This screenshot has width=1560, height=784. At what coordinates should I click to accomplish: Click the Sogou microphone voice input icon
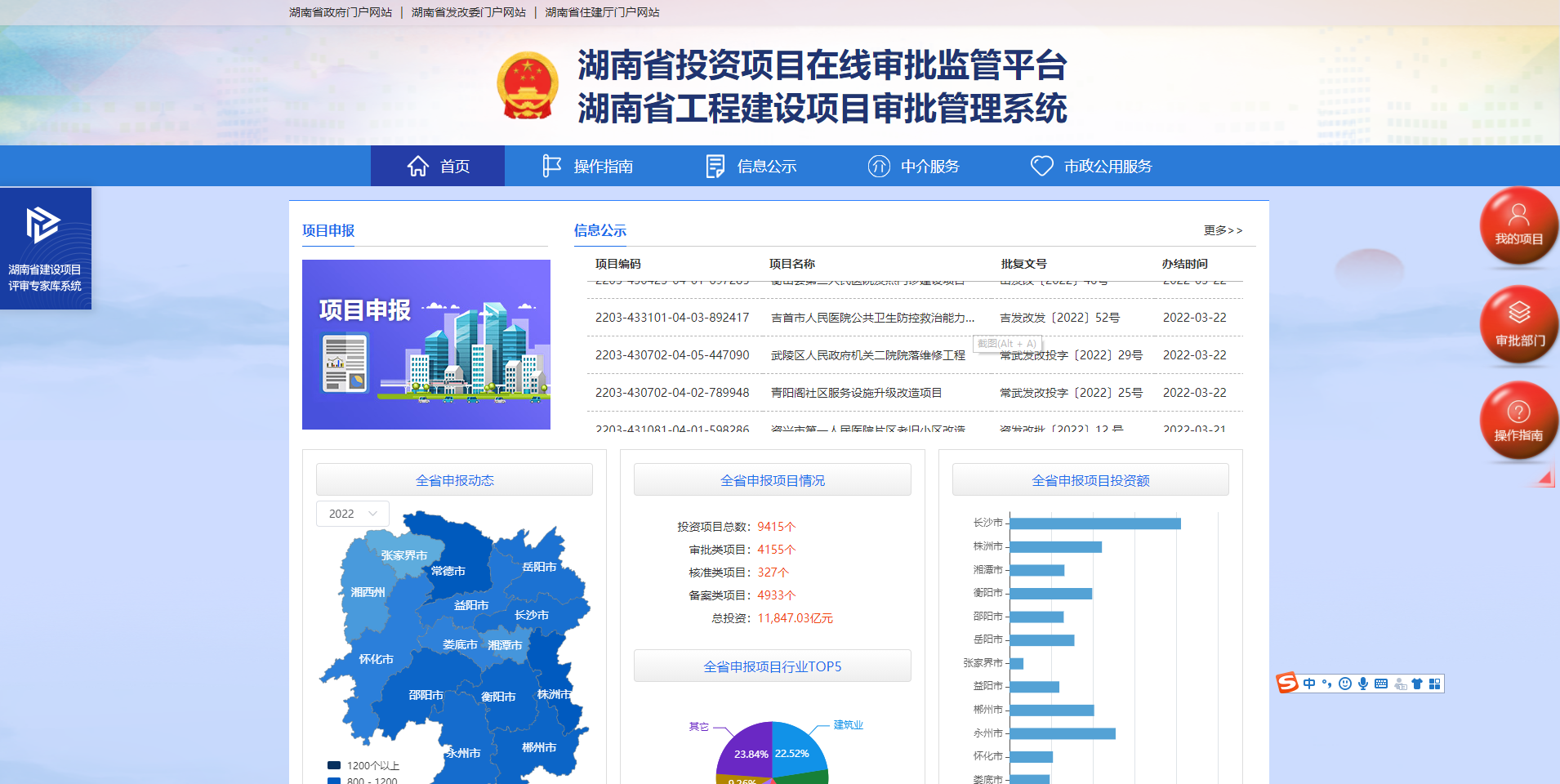point(1363,684)
